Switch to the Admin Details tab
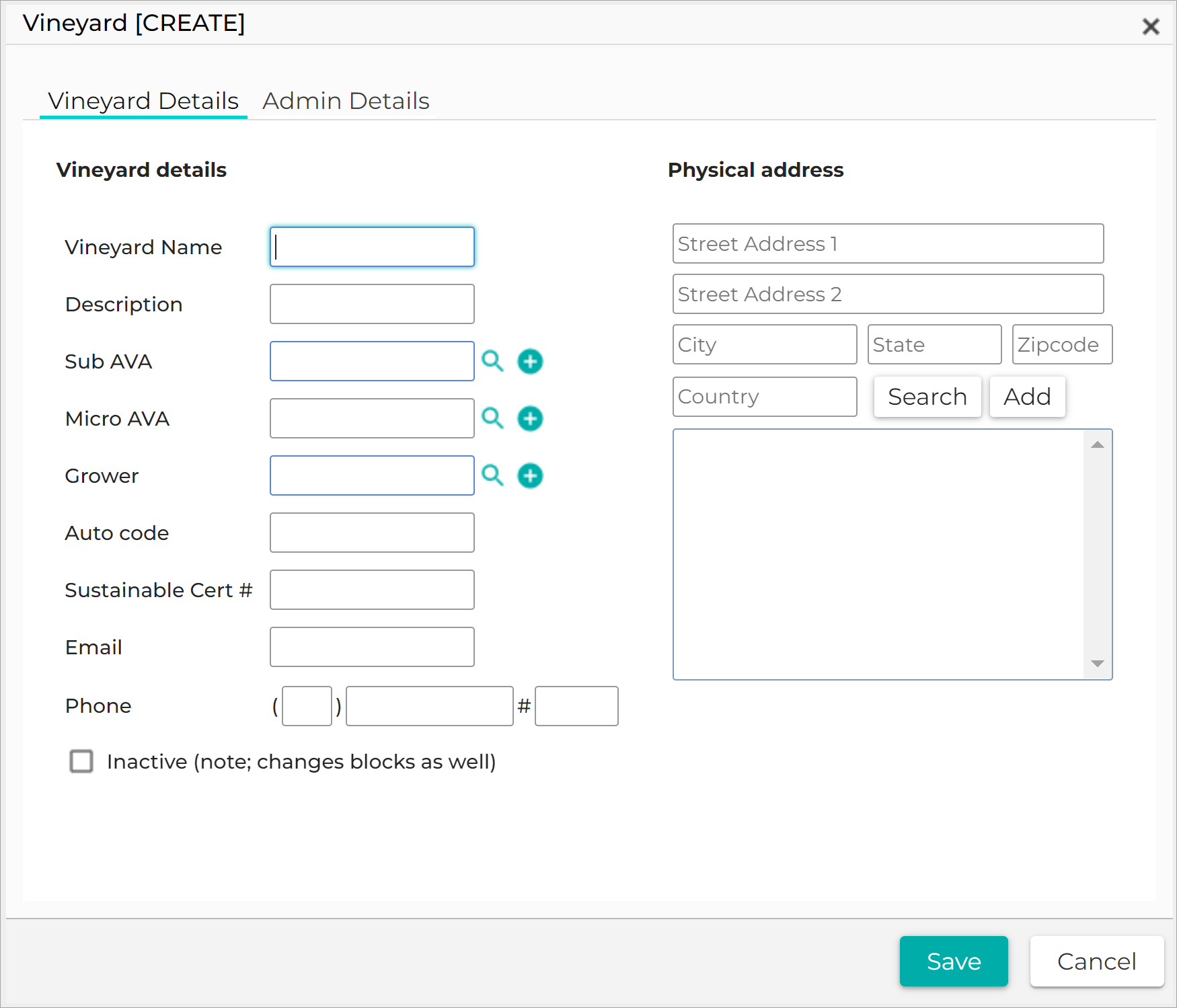This screenshot has height=1008, width=1177. coord(346,101)
